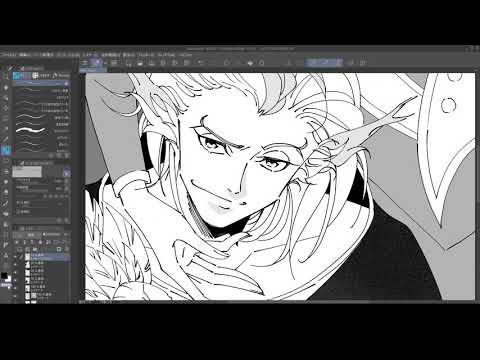Screen dimensions: 480x360
Task: Click the white sub color swatch
Action: (9, 280)
